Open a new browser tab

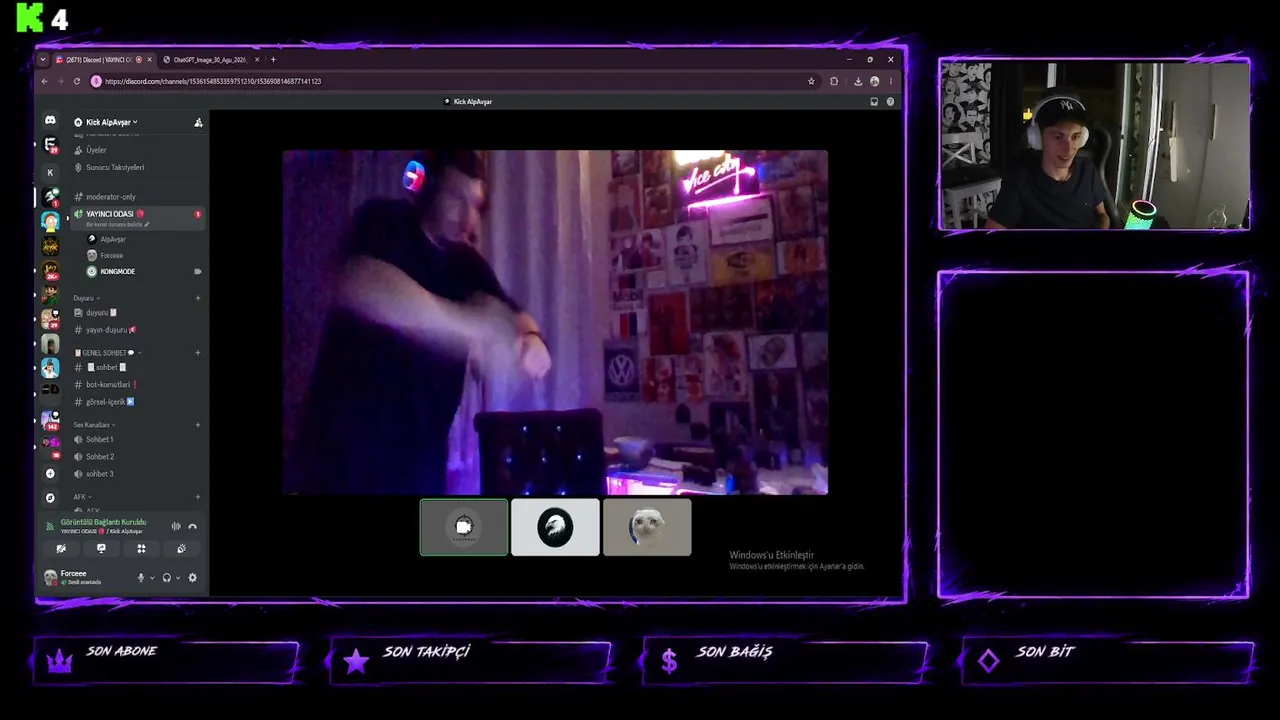point(273,60)
